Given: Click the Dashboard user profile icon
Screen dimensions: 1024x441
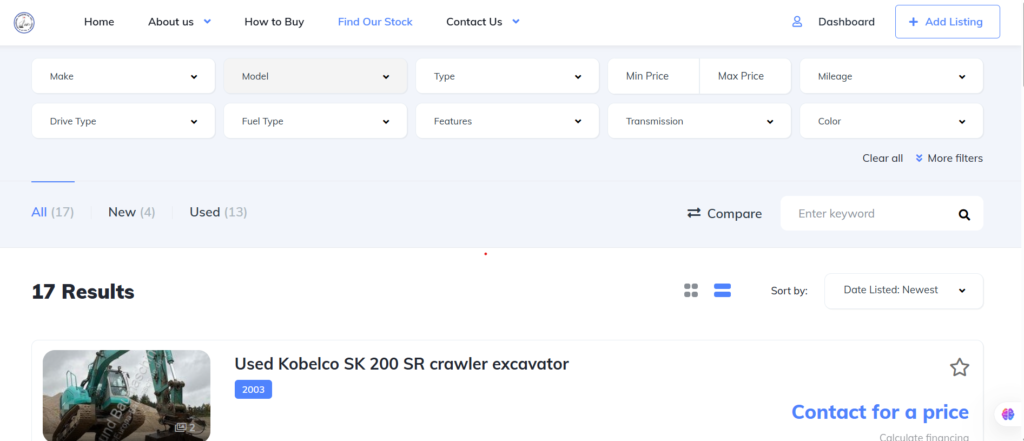Looking at the screenshot, I should tap(797, 22).
